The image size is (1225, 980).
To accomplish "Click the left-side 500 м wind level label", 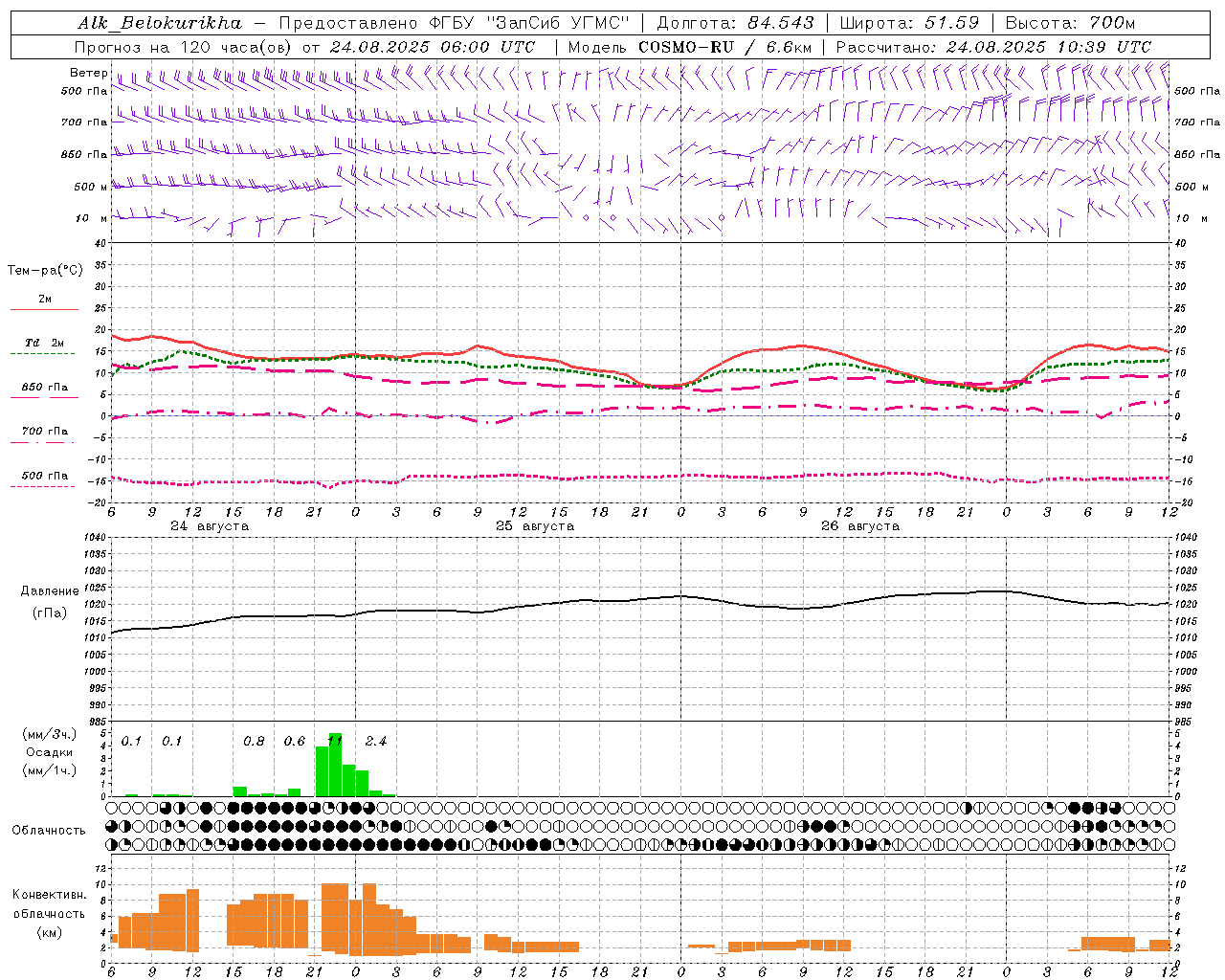I will coord(90,187).
